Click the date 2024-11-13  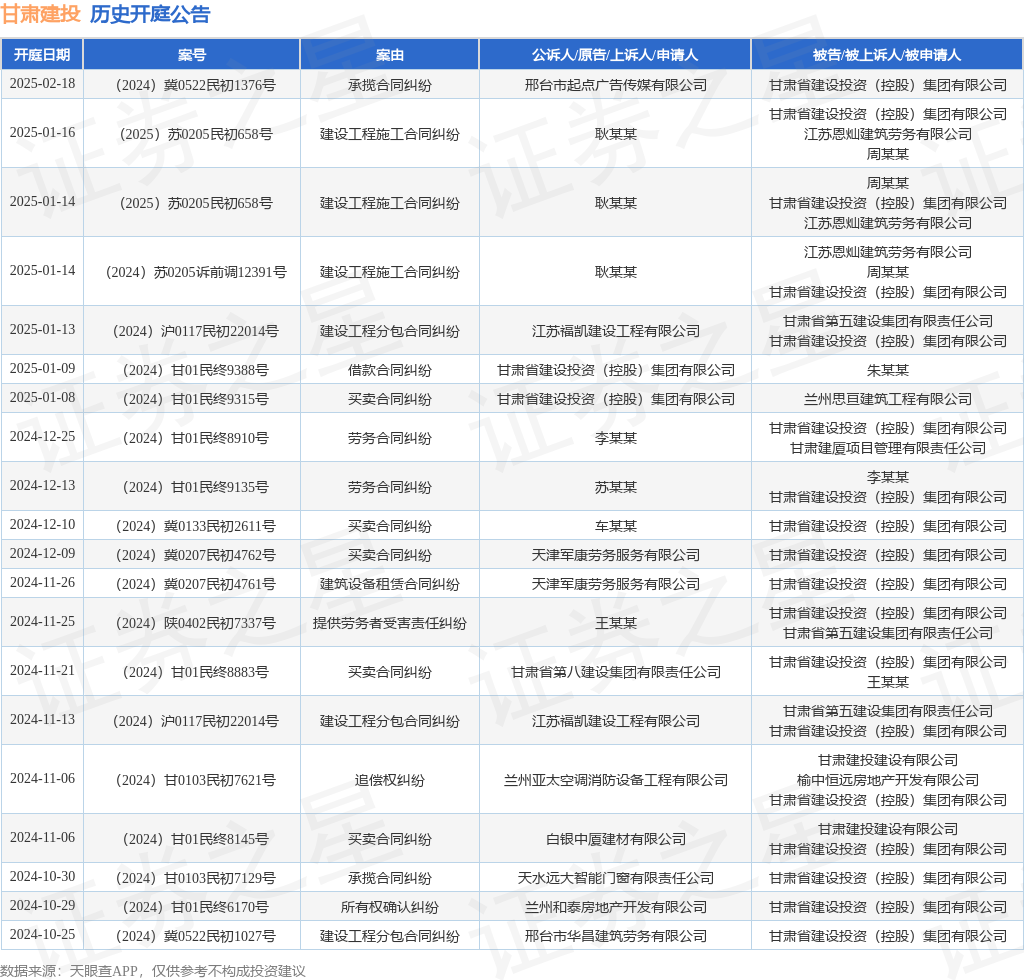click(42, 719)
